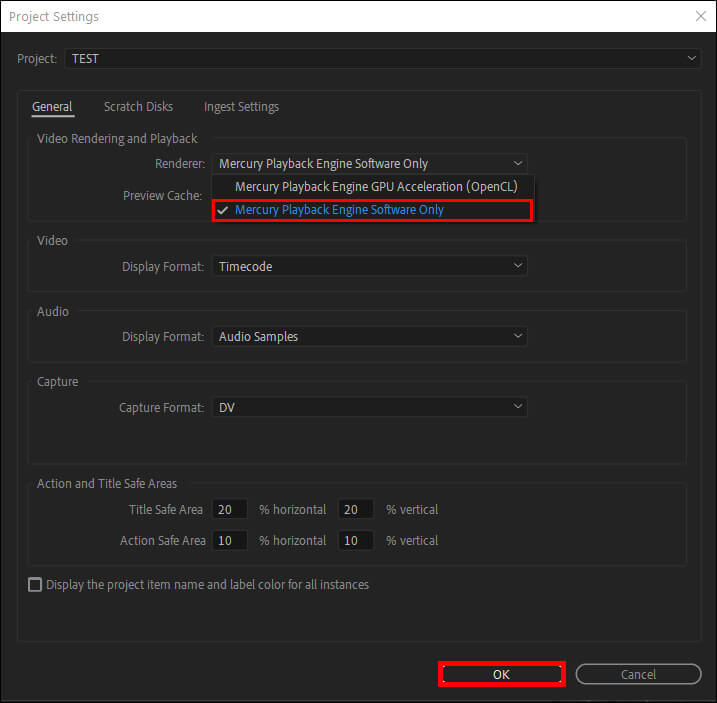Confirm settings with the OK button
This screenshot has height=703, width=717.
click(x=502, y=674)
